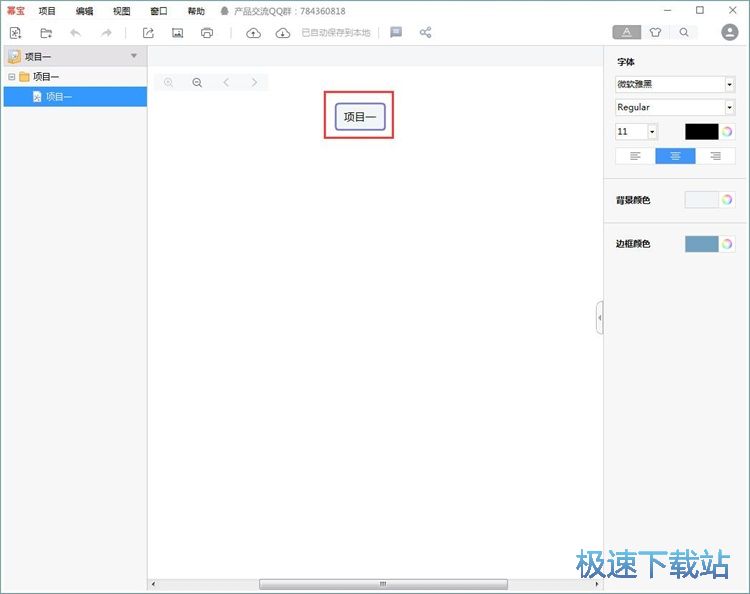Export the mind map as image
This screenshot has width=750, height=594.
click(177, 33)
